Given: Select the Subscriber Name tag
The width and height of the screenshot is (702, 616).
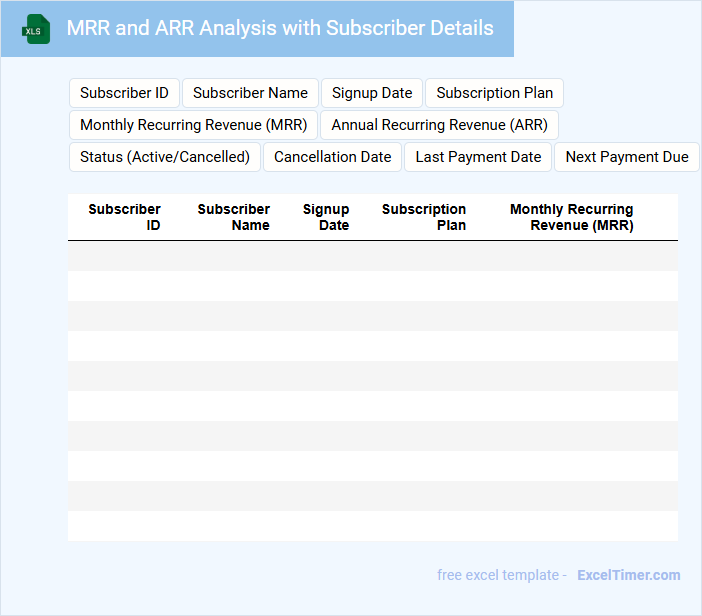Looking at the screenshot, I should pos(250,93).
